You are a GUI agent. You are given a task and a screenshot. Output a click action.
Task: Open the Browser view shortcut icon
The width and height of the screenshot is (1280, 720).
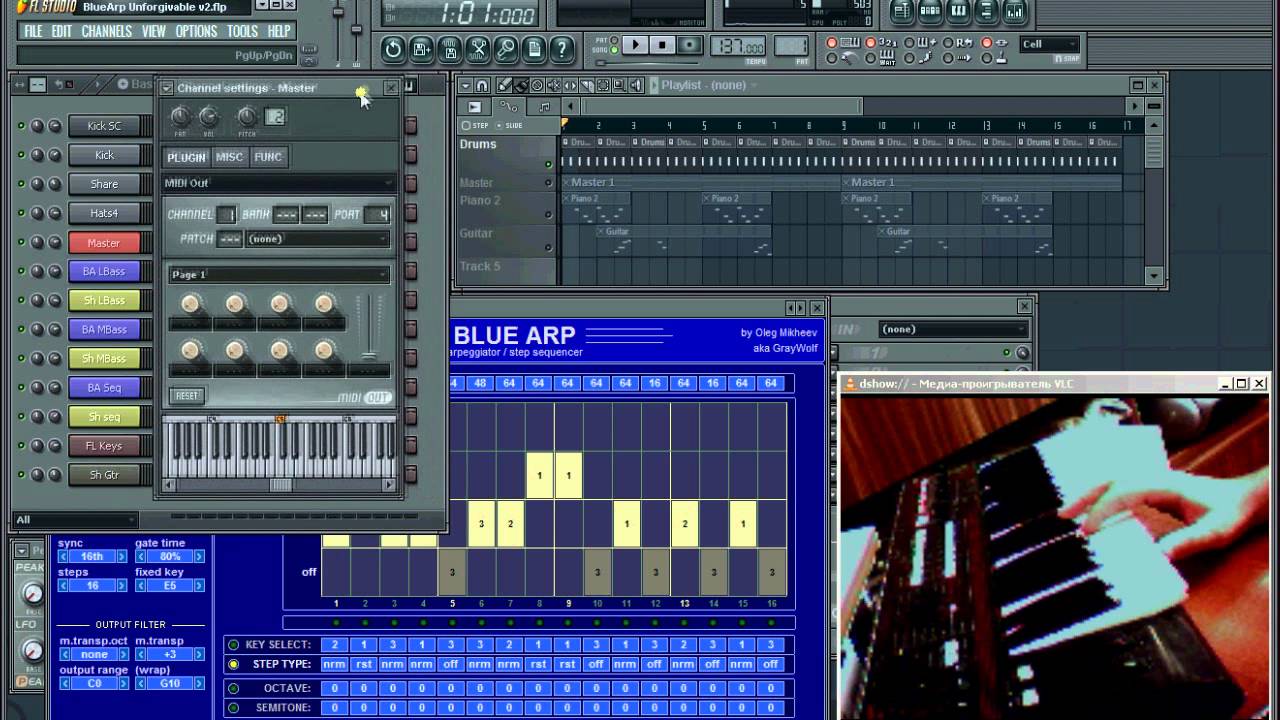pos(986,12)
